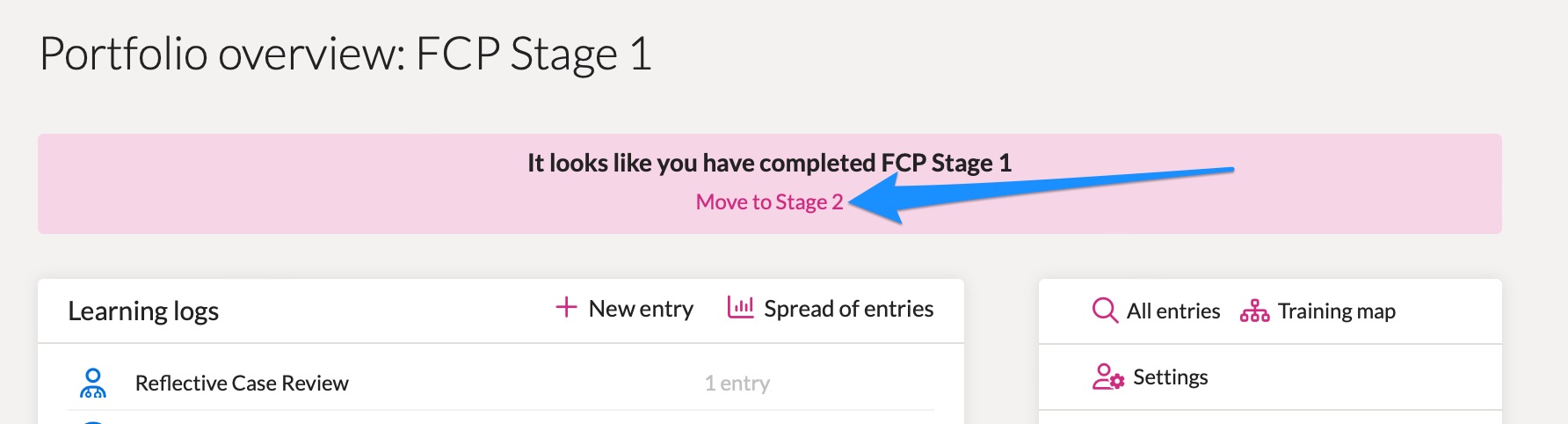This screenshot has width=1568, height=424.
Task: Click the '1 entry' count text
Action: (x=737, y=384)
